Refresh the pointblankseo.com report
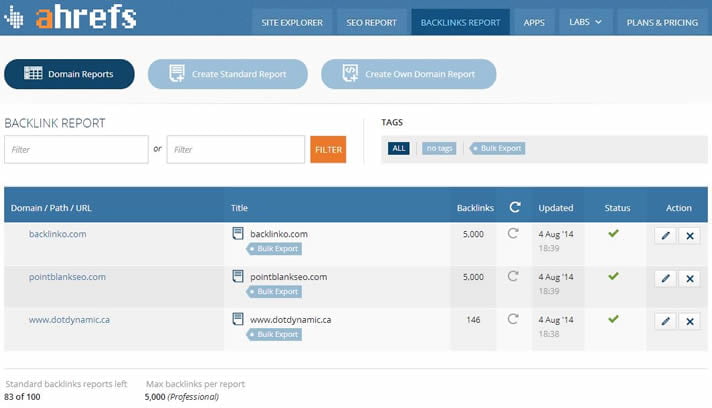The image size is (712, 408). pyautogui.click(x=513, y=276)
